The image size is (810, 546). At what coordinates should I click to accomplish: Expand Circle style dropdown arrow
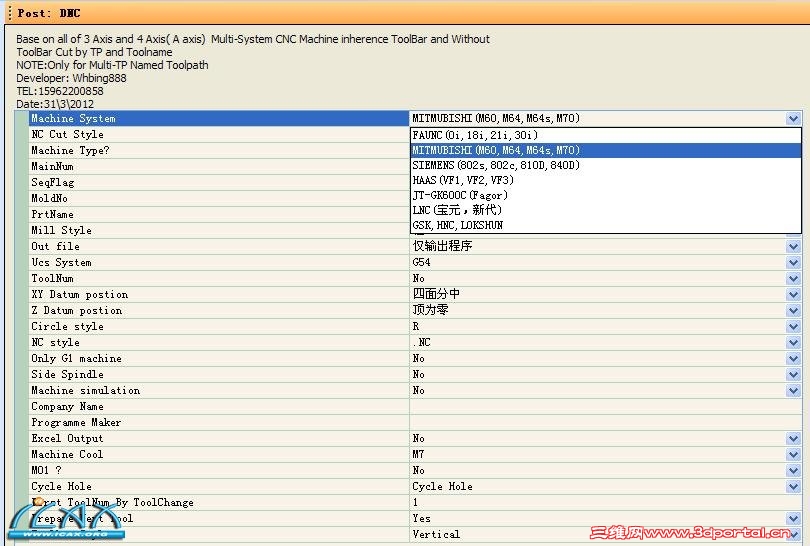(x=793, y=327)
